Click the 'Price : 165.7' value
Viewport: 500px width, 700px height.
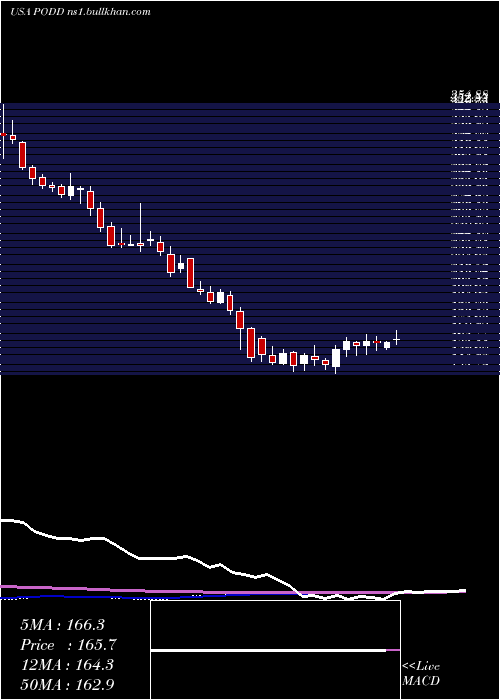(68, 645)
